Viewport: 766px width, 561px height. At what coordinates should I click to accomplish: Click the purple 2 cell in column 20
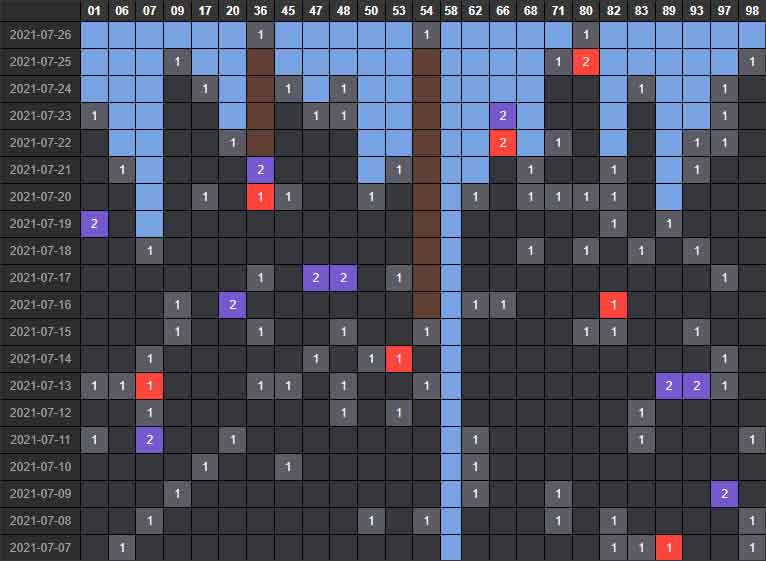point(232,304)
